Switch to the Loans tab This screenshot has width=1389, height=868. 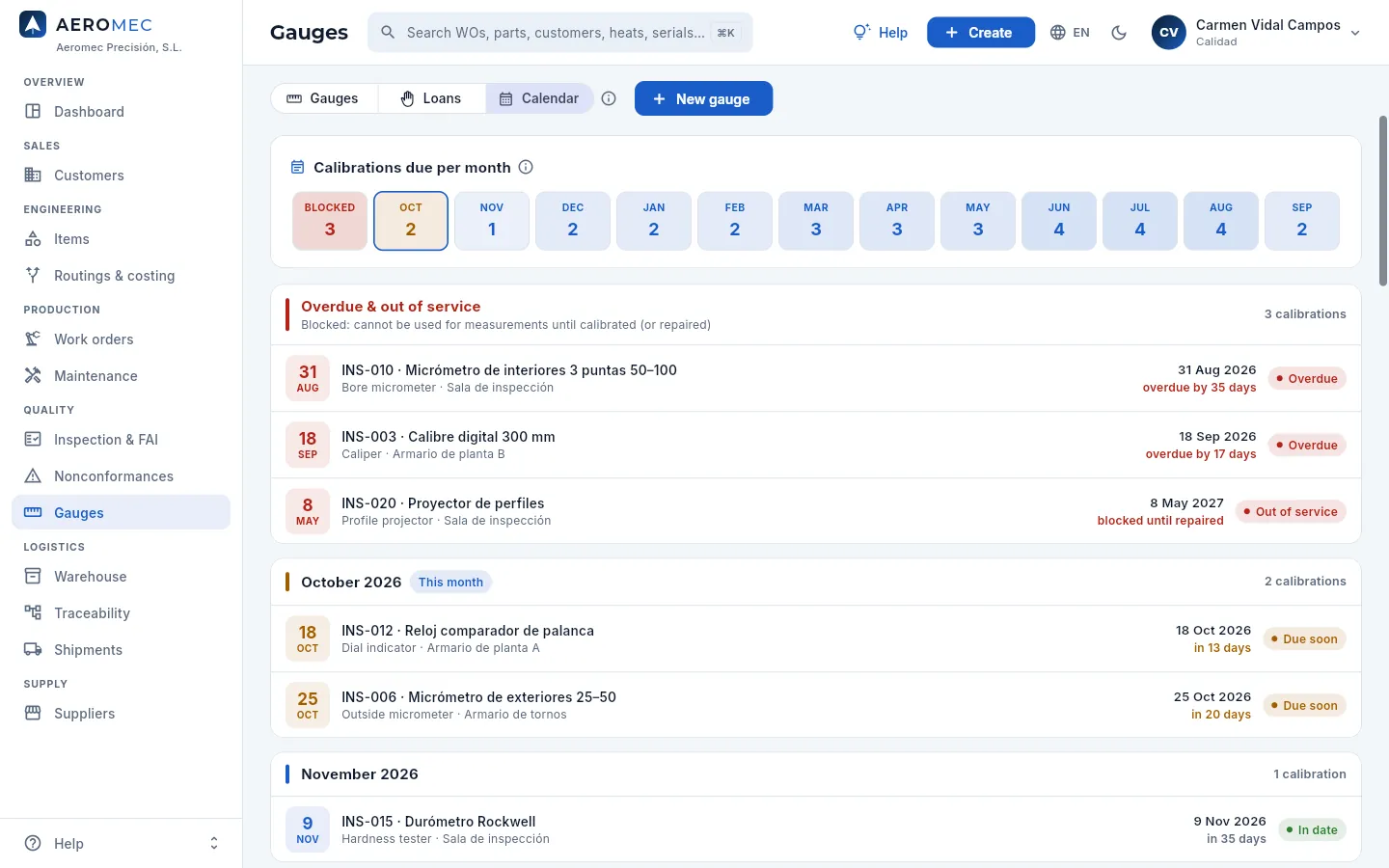tap(431, 98)
